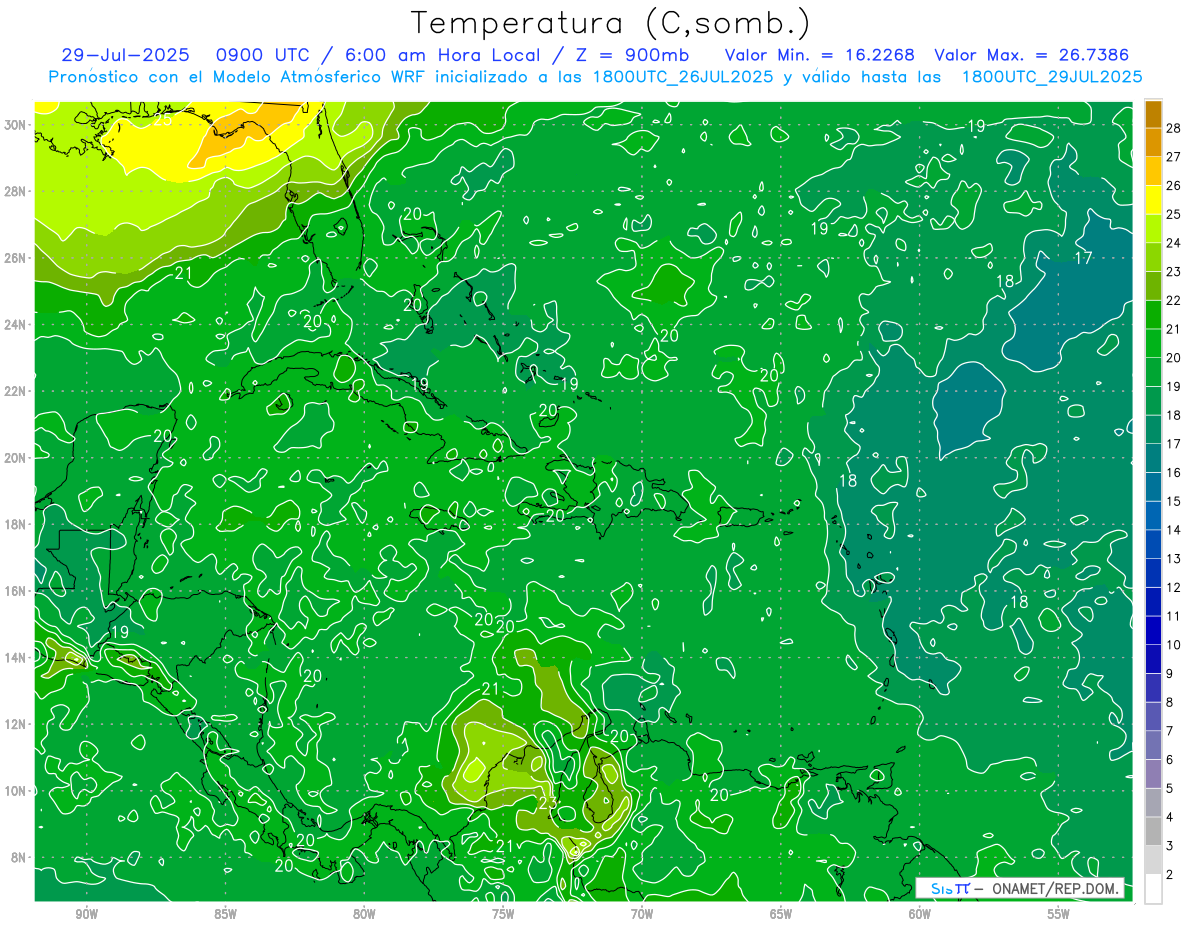Click the '18N' latitude axis label
Viewport: 1200px width, 927px height.
coord(15,524)
